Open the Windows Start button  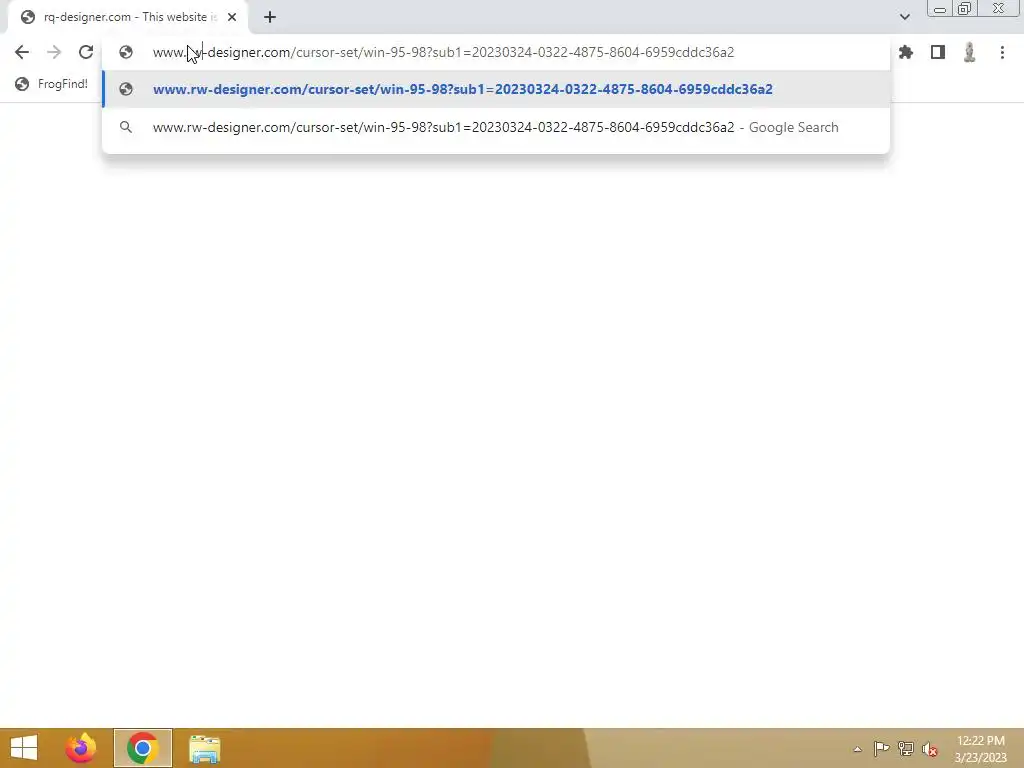point(24,748)
